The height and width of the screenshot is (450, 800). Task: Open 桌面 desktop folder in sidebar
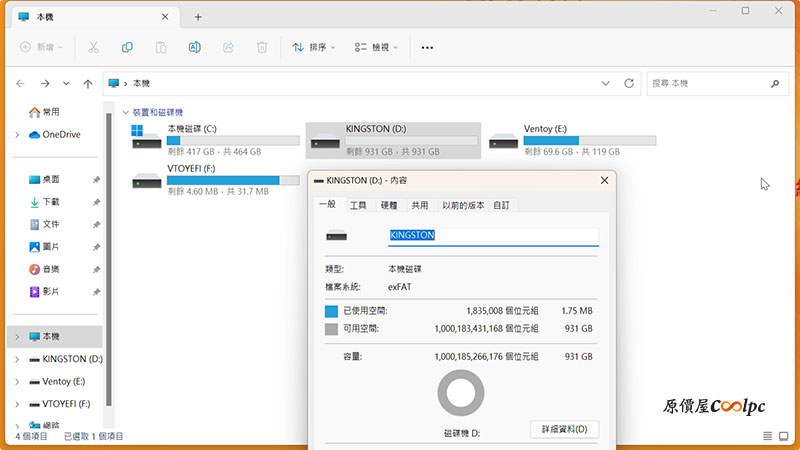tap(44, 179)
